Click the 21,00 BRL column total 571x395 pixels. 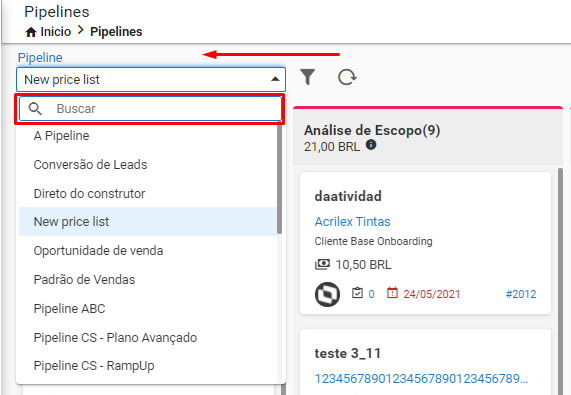332,146
